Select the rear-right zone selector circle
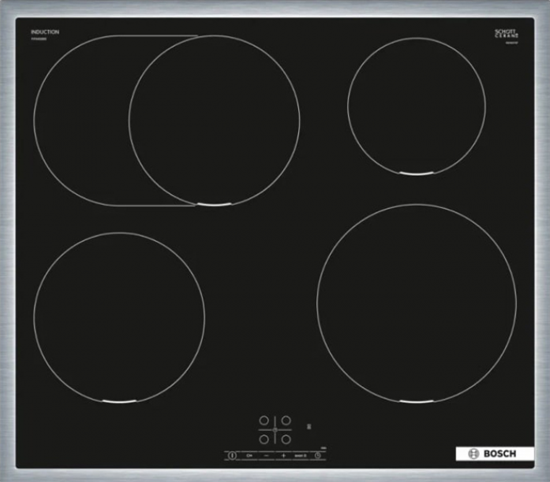The image size is (550, 482). [x=286, y=420]
